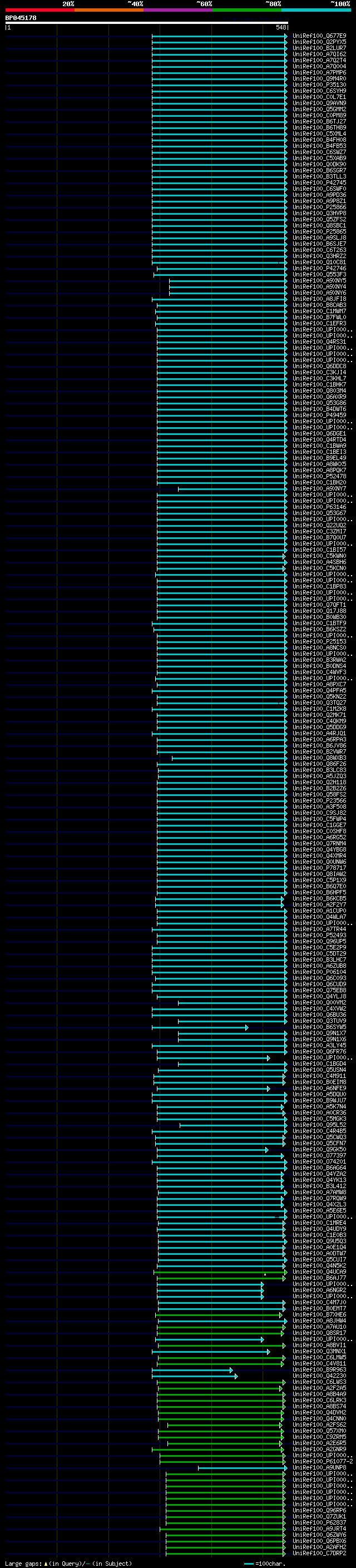This screenshot has width=356, height=1568.
Task: Open hit UniRef100_B2LUR7
Action: pyautogui.click(x=319, y=48)
